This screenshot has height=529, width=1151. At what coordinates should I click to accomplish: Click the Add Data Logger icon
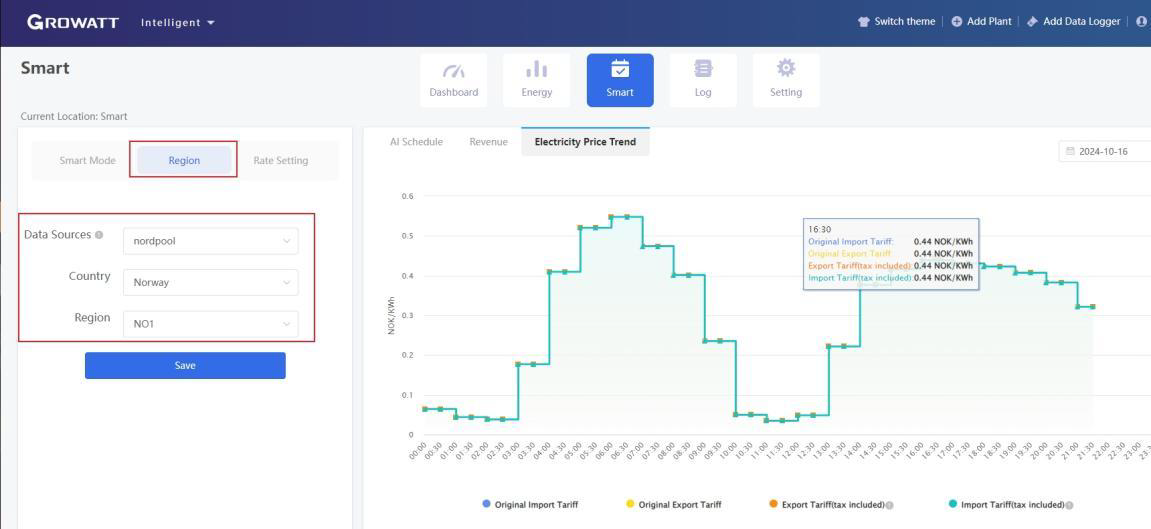[1032, 22]
